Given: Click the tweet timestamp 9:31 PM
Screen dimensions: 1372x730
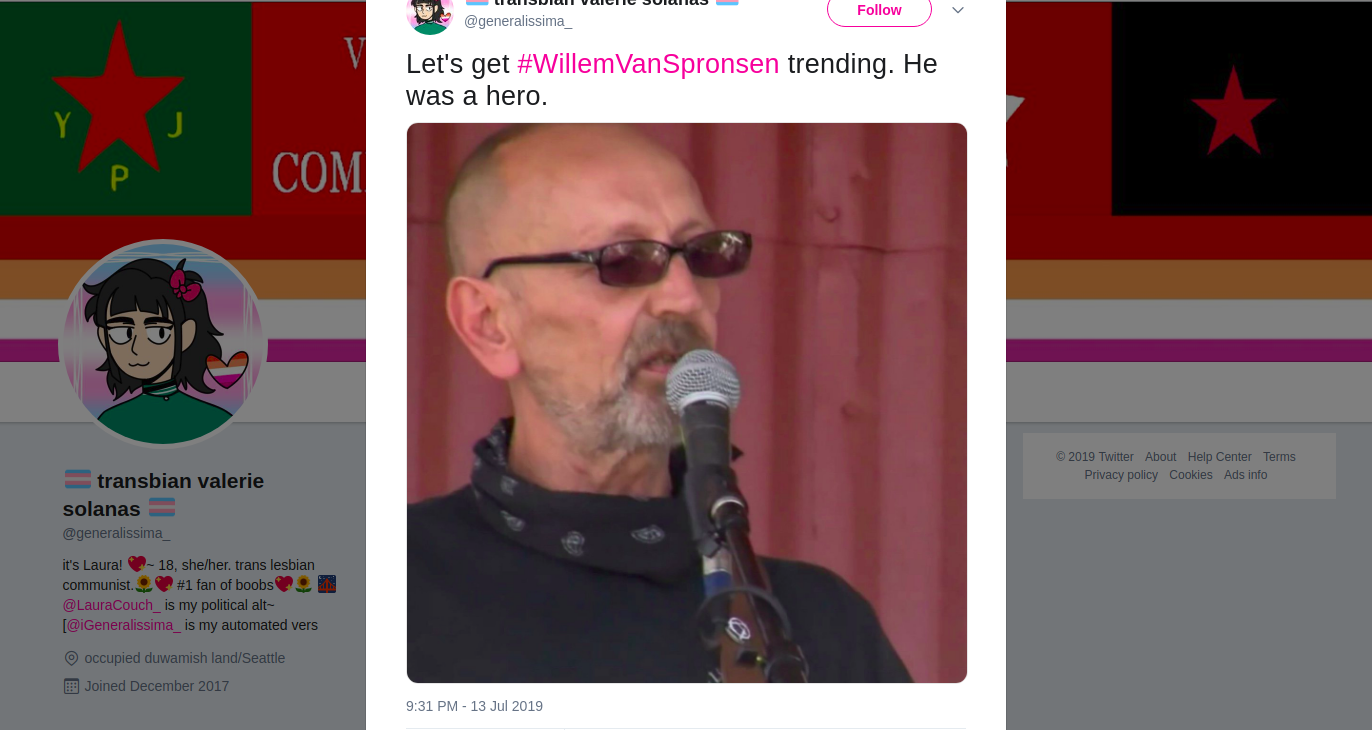Looking at the screenshot, I should [474, 706].
